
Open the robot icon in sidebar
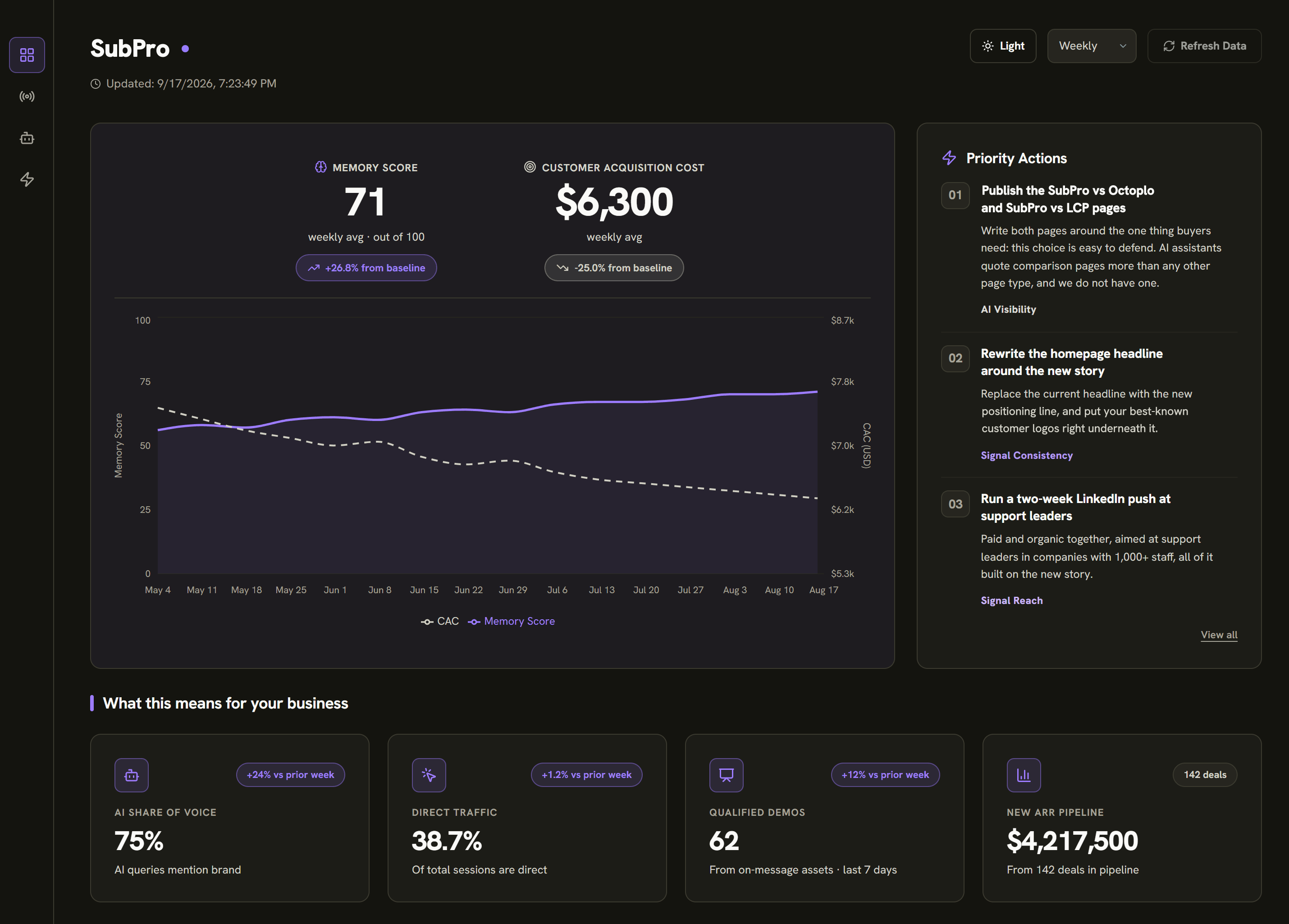point(27,138)
